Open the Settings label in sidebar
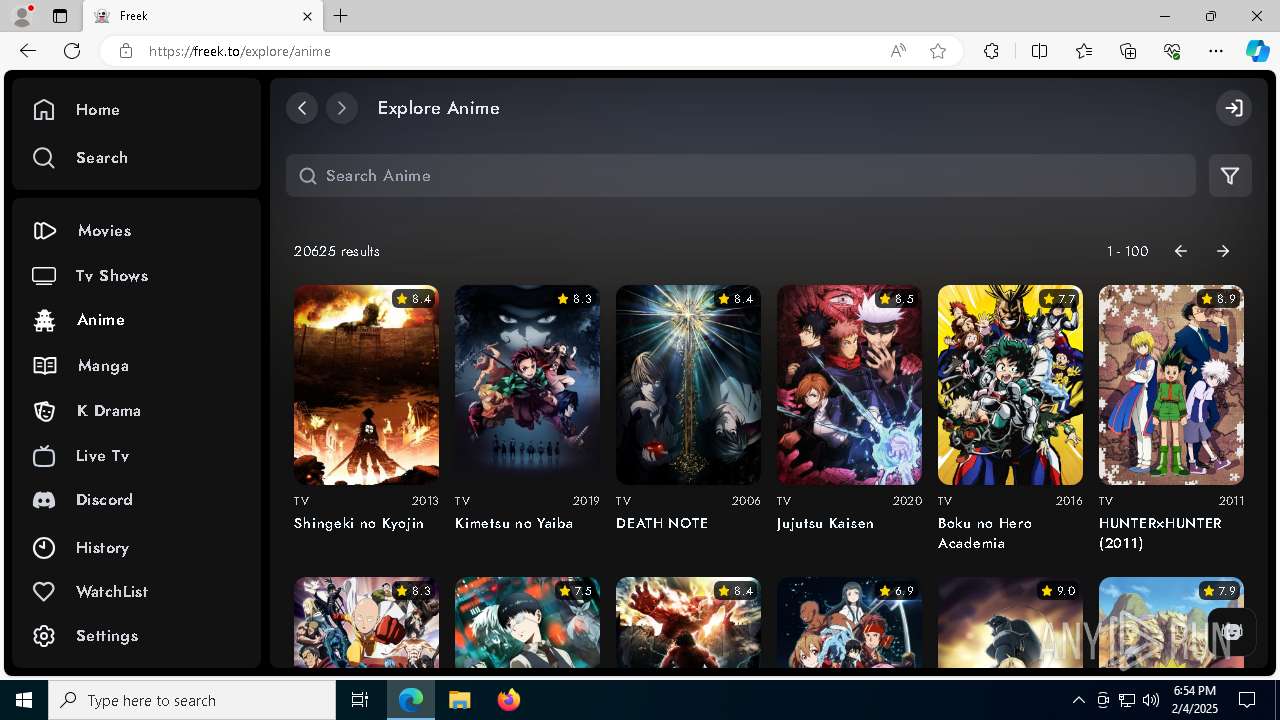Viewport: 1280px width, 720px height. [107, 636]
